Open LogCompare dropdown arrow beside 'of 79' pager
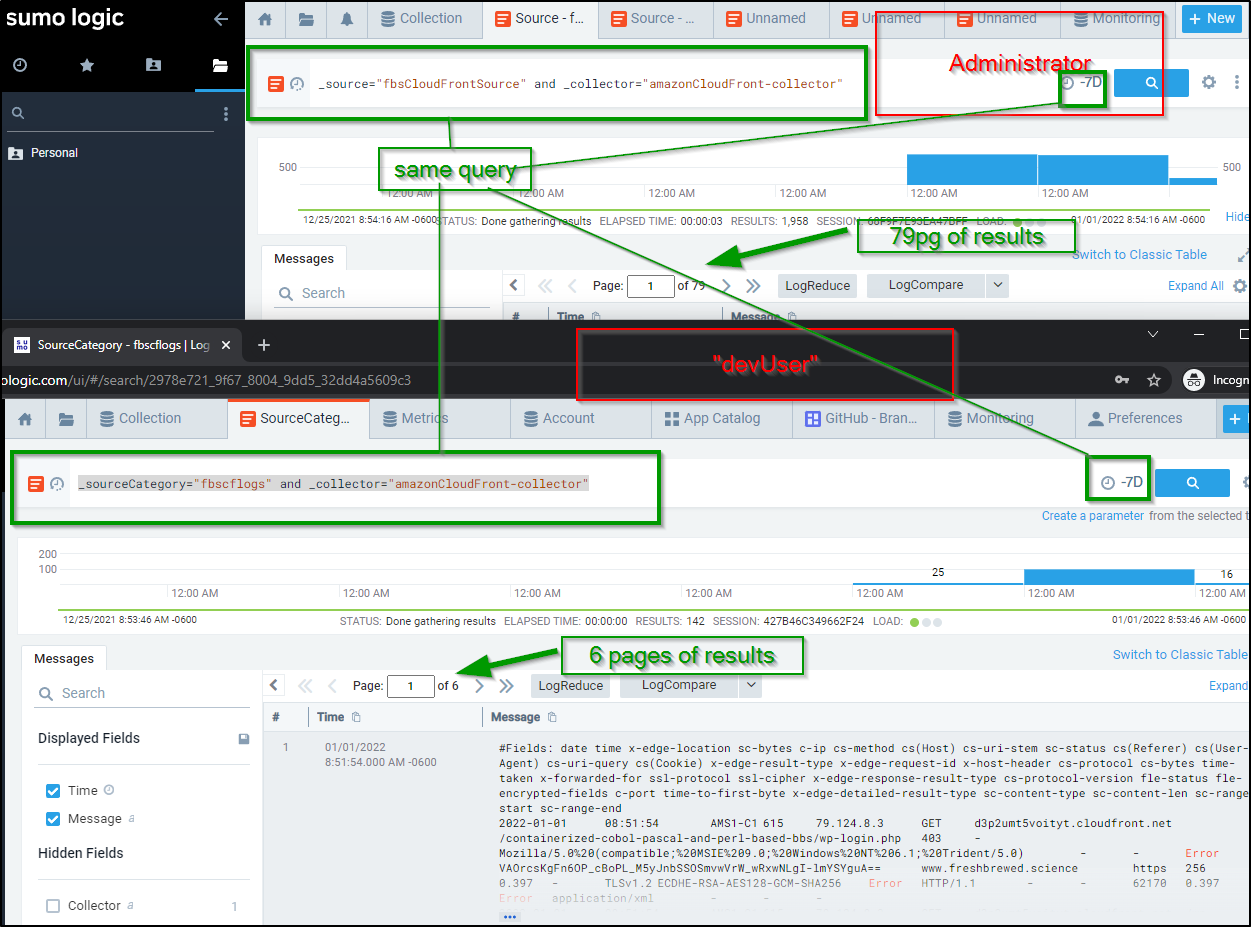Screen dimensions: 1251x927 pyautogui.click(x=997, y=286)
